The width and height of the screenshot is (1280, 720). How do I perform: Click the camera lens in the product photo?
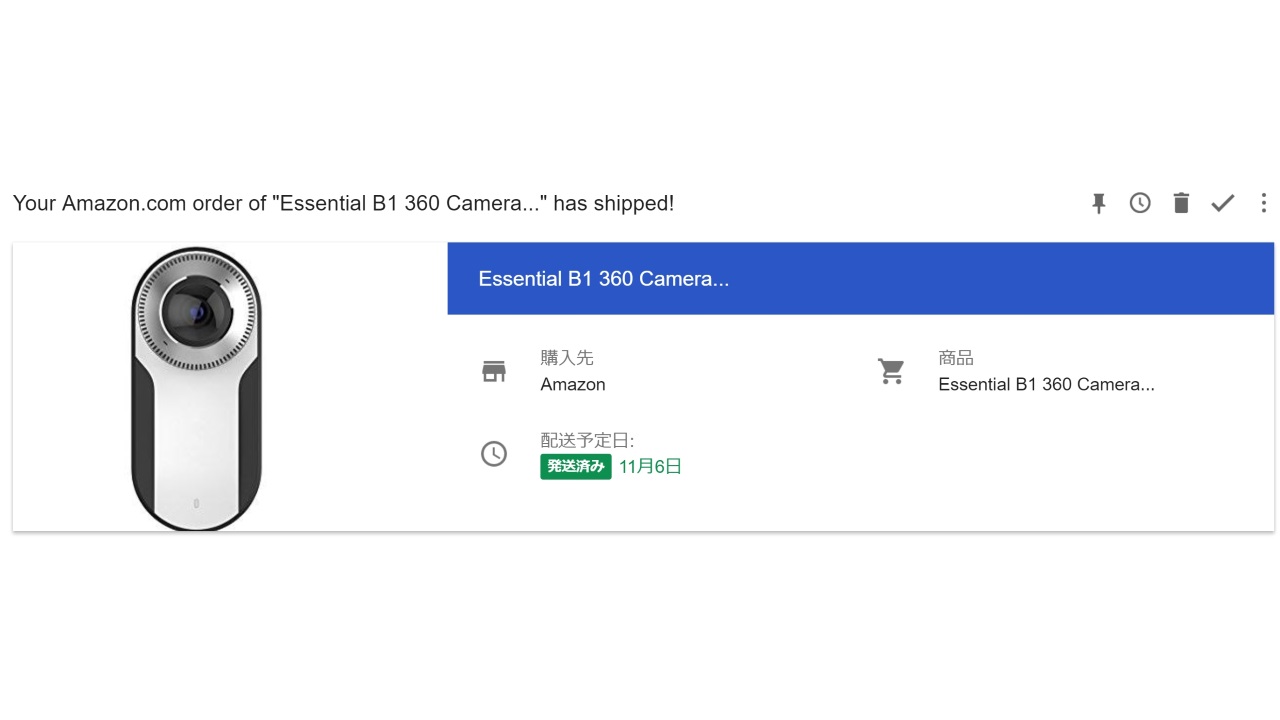coord(196,312)
